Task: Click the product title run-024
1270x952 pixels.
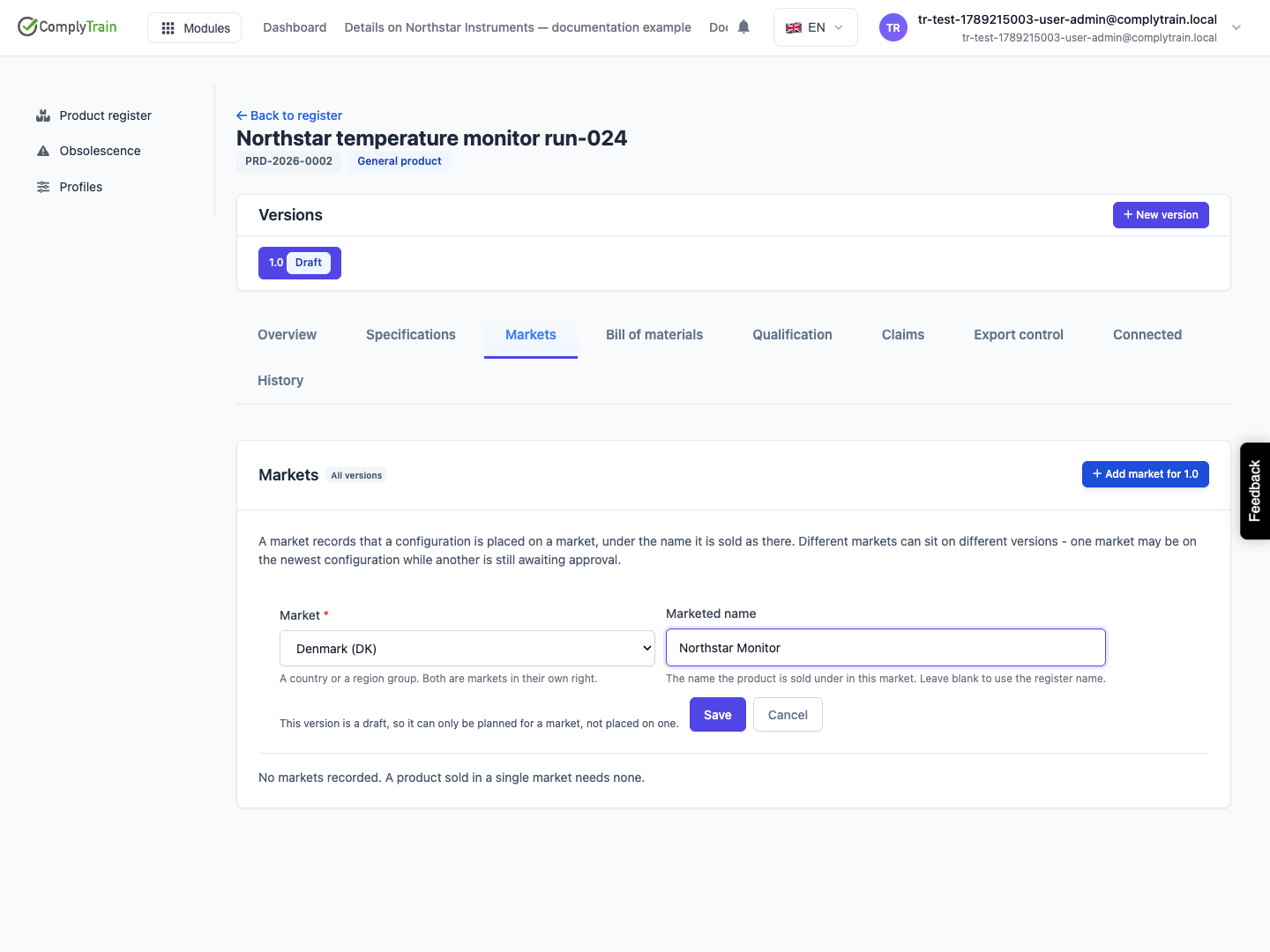Action: coord(431,138)
